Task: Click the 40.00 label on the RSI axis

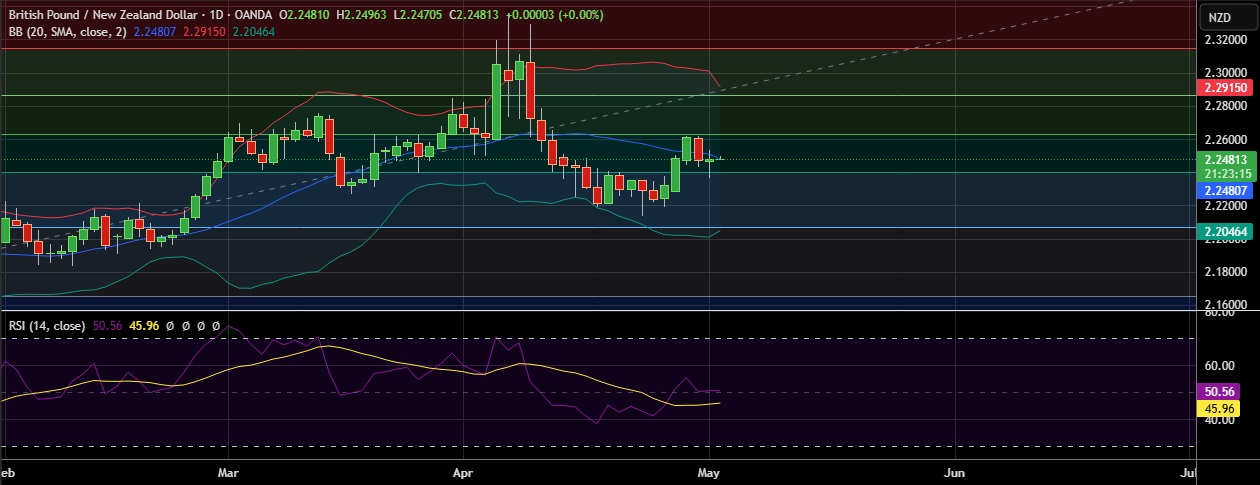Action: tap(1217, 420)
